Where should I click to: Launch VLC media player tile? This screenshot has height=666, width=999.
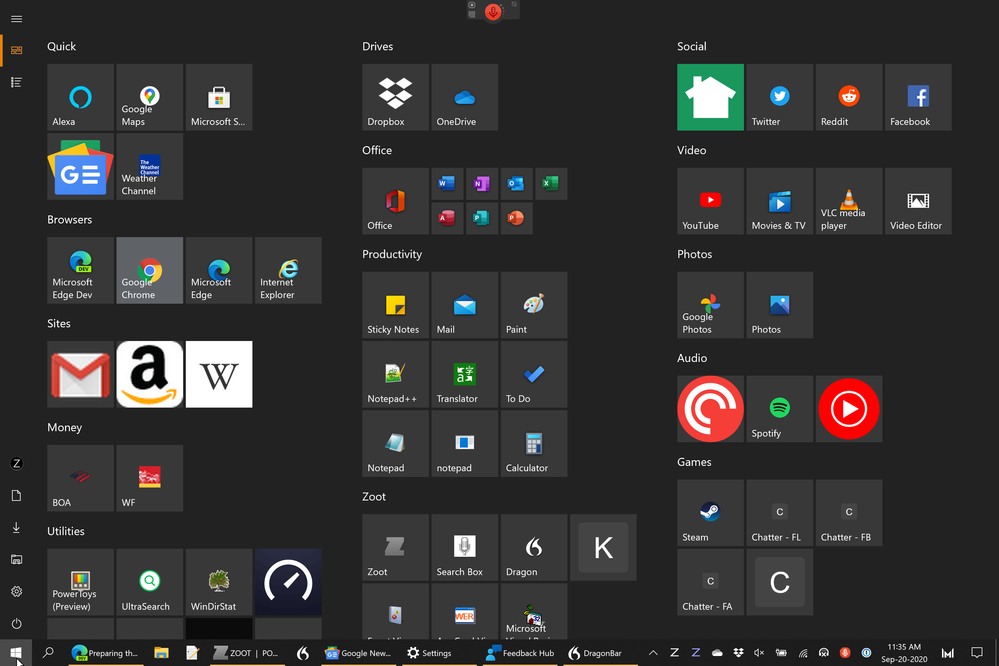pyautogui.click(x=849, y=201)
